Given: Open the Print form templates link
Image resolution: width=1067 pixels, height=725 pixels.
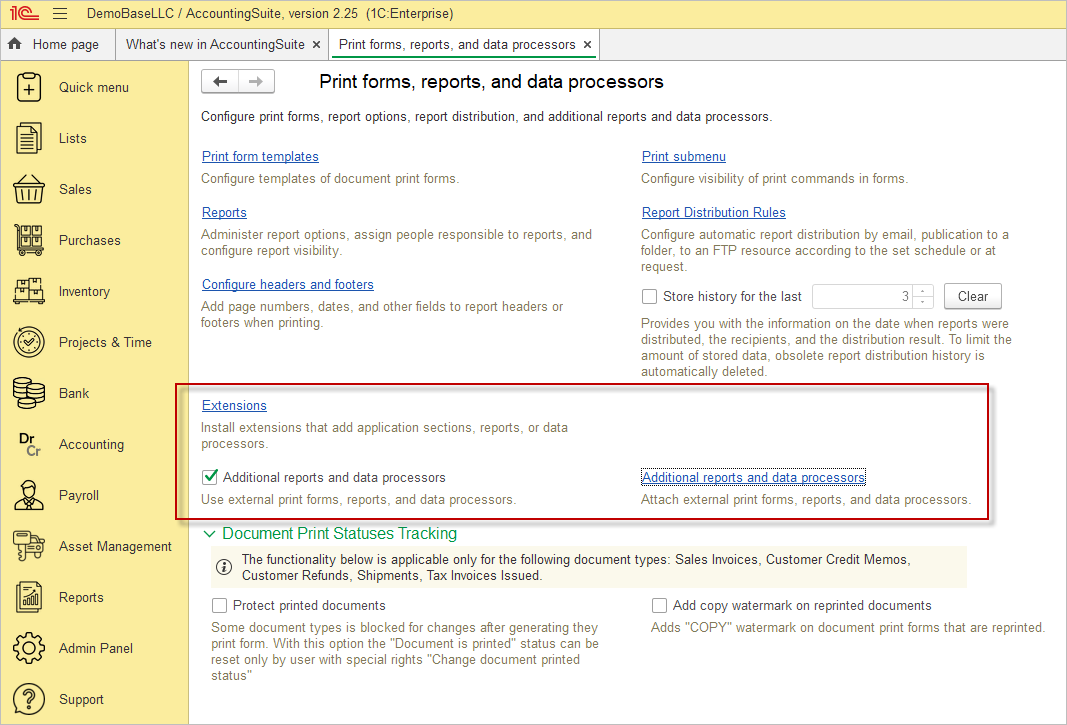Looking at the screenshot, I should (260, 157).
